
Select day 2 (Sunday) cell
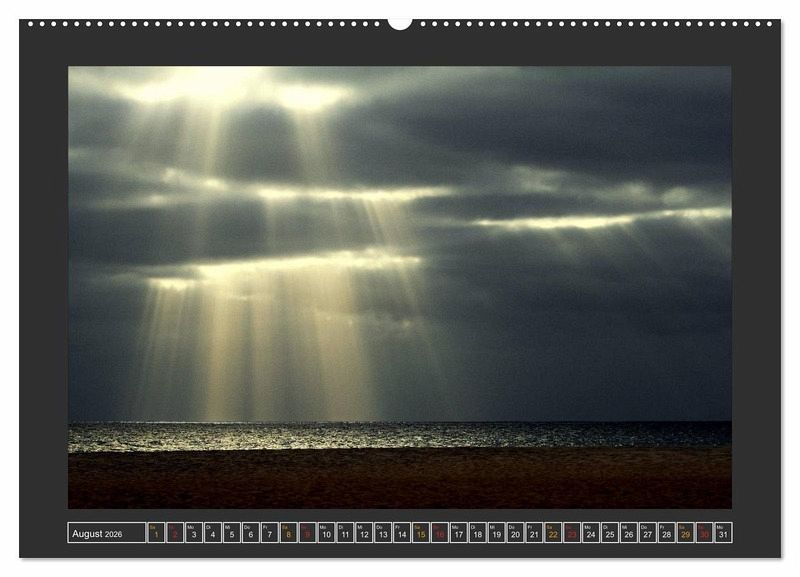point(175,532)
